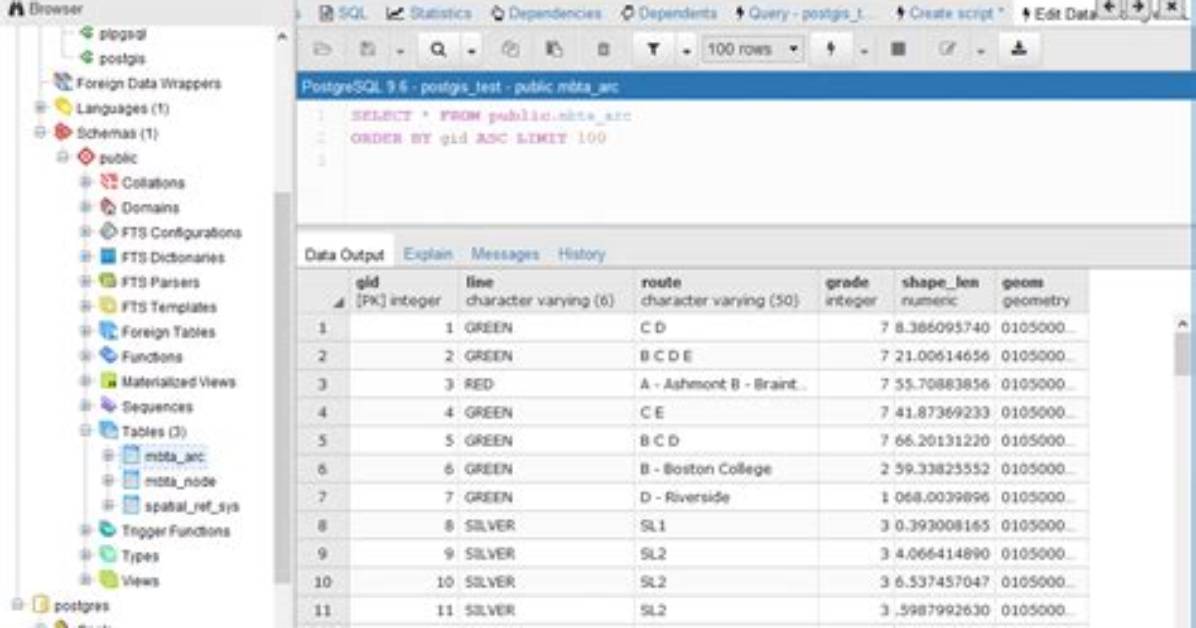Select the Data Output tab
The image size is (1196, 628).
coord(344,254)
